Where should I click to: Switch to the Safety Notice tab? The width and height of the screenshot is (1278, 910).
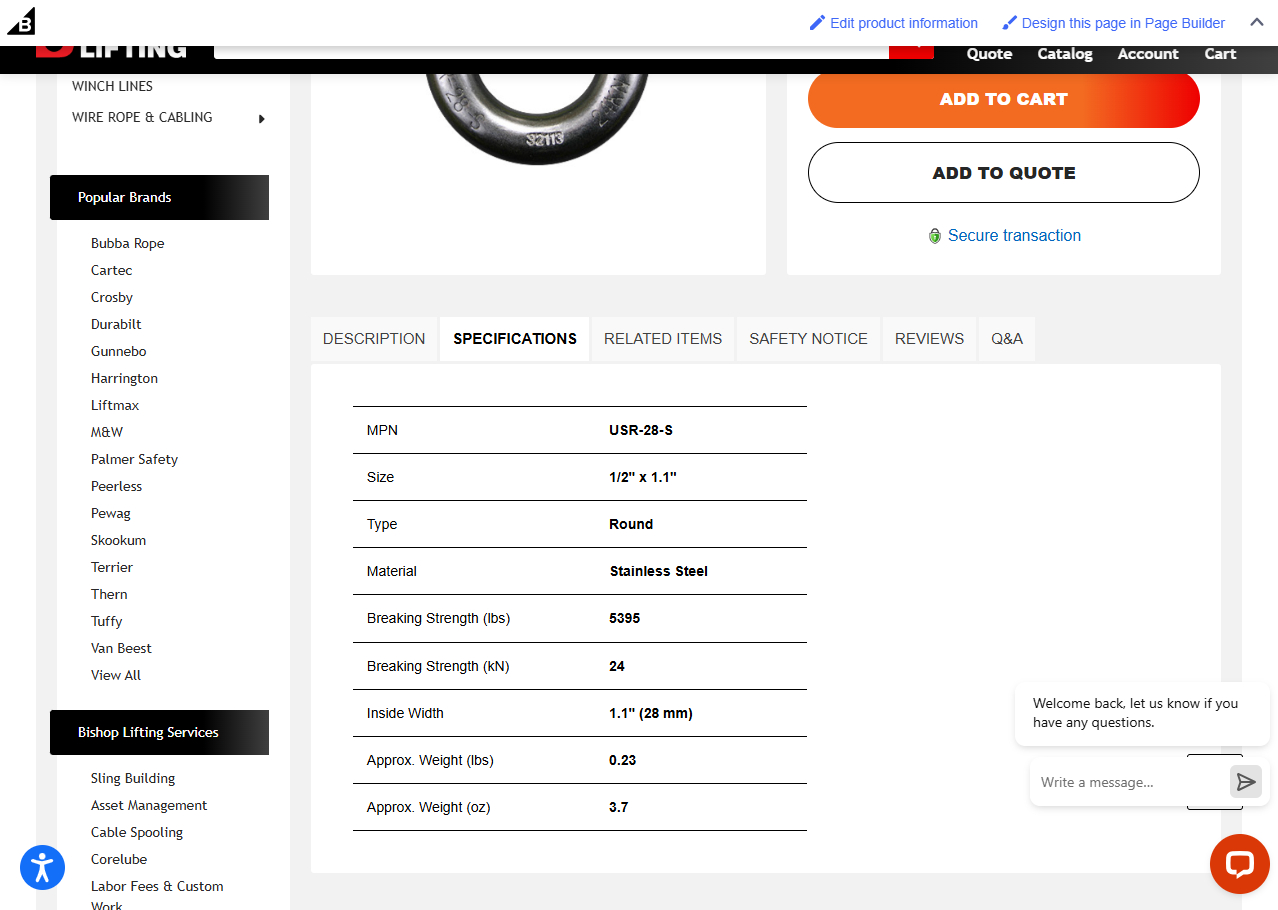point(808,339)
